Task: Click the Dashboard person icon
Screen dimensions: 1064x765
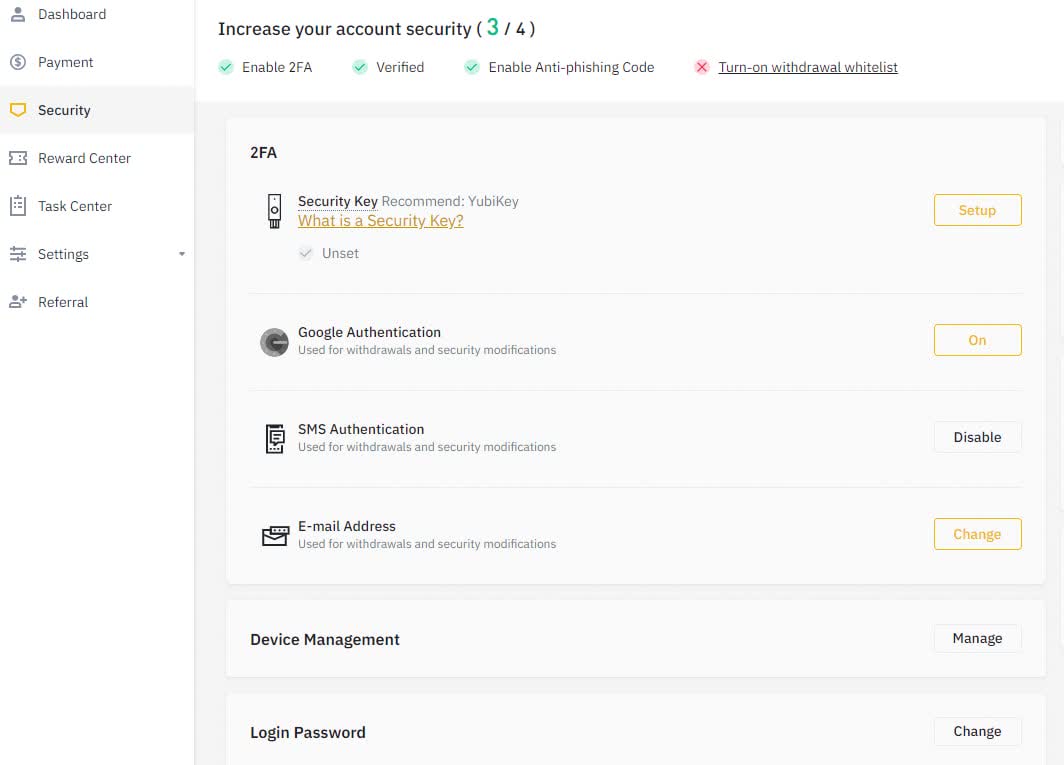Action: 18,14
